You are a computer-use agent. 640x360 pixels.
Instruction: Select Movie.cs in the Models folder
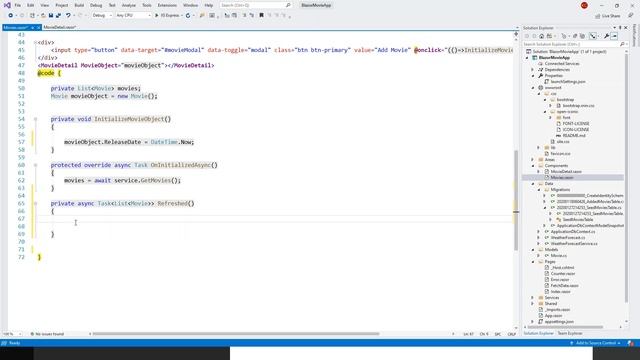(558, 256)
